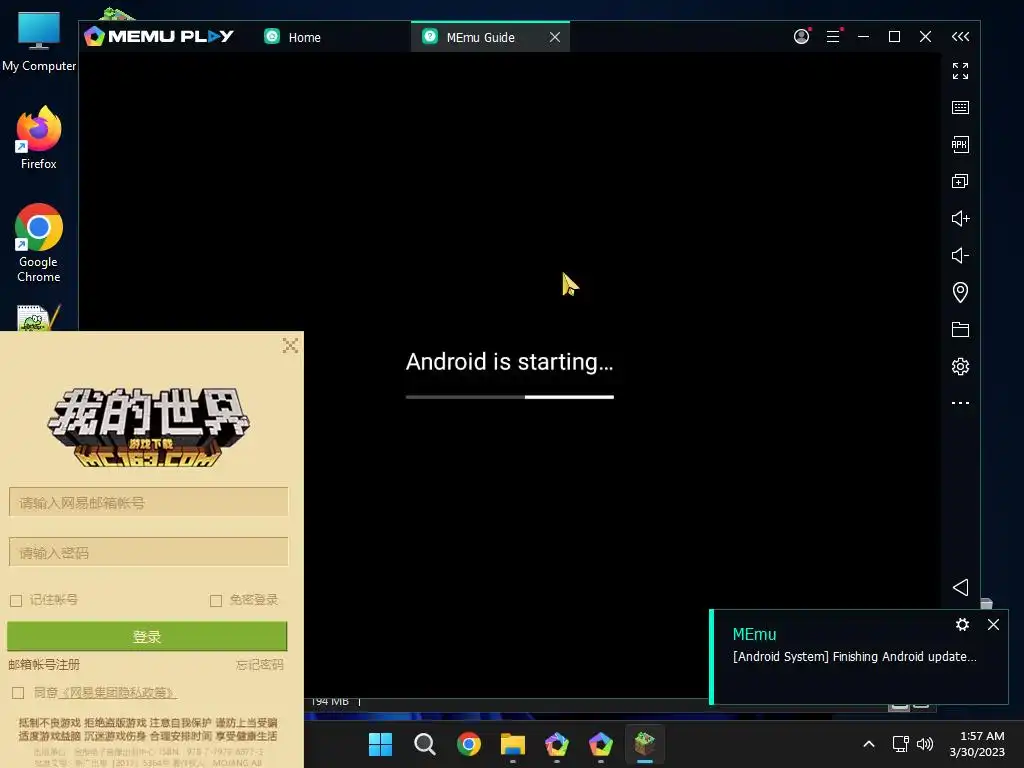Open the multi-instance manager icon

pyautogui.click(x=960, y=181)
